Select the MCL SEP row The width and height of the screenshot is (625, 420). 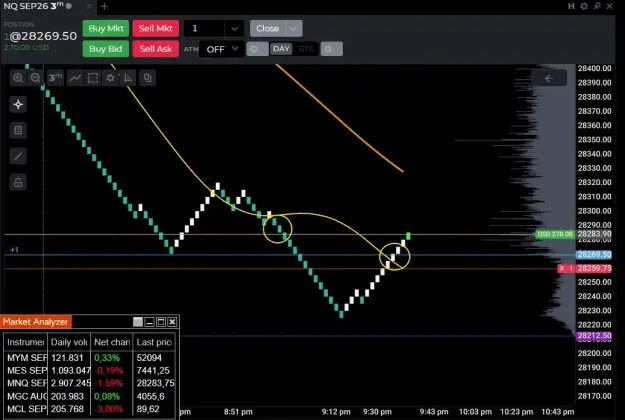(x=89, y=409)
